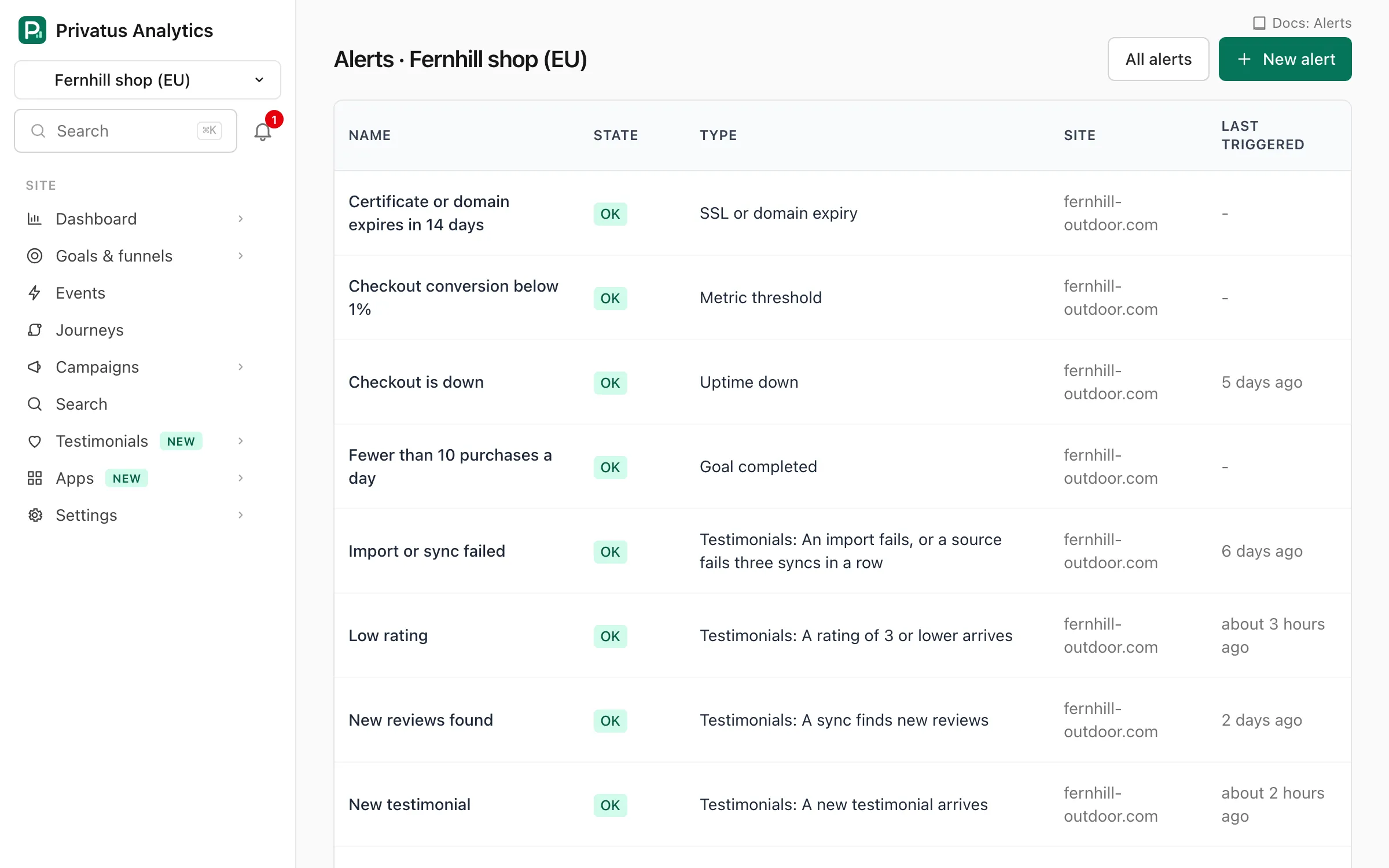Click the sidebar Search magnifier icon

pyautogui.click(x=35, y=404)
